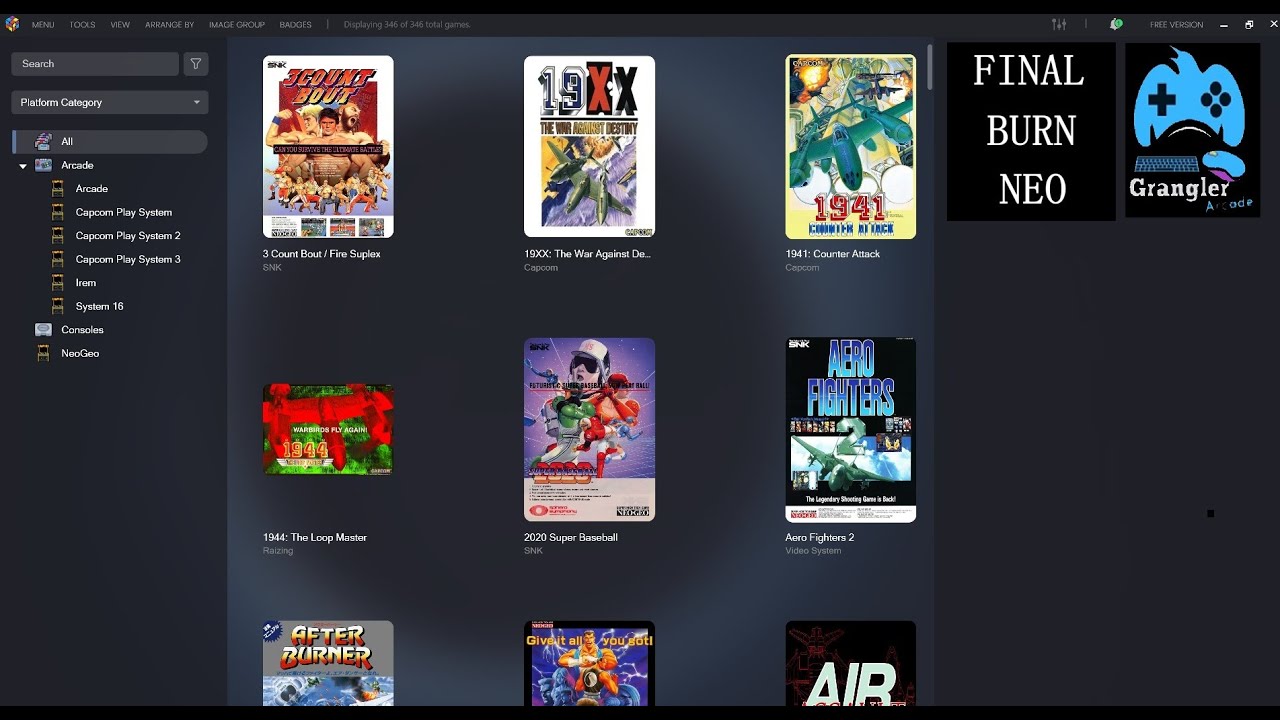Screen dimensions: 1280x720
Task: Select Capcom Play System 3 platform
Action: 128,259
